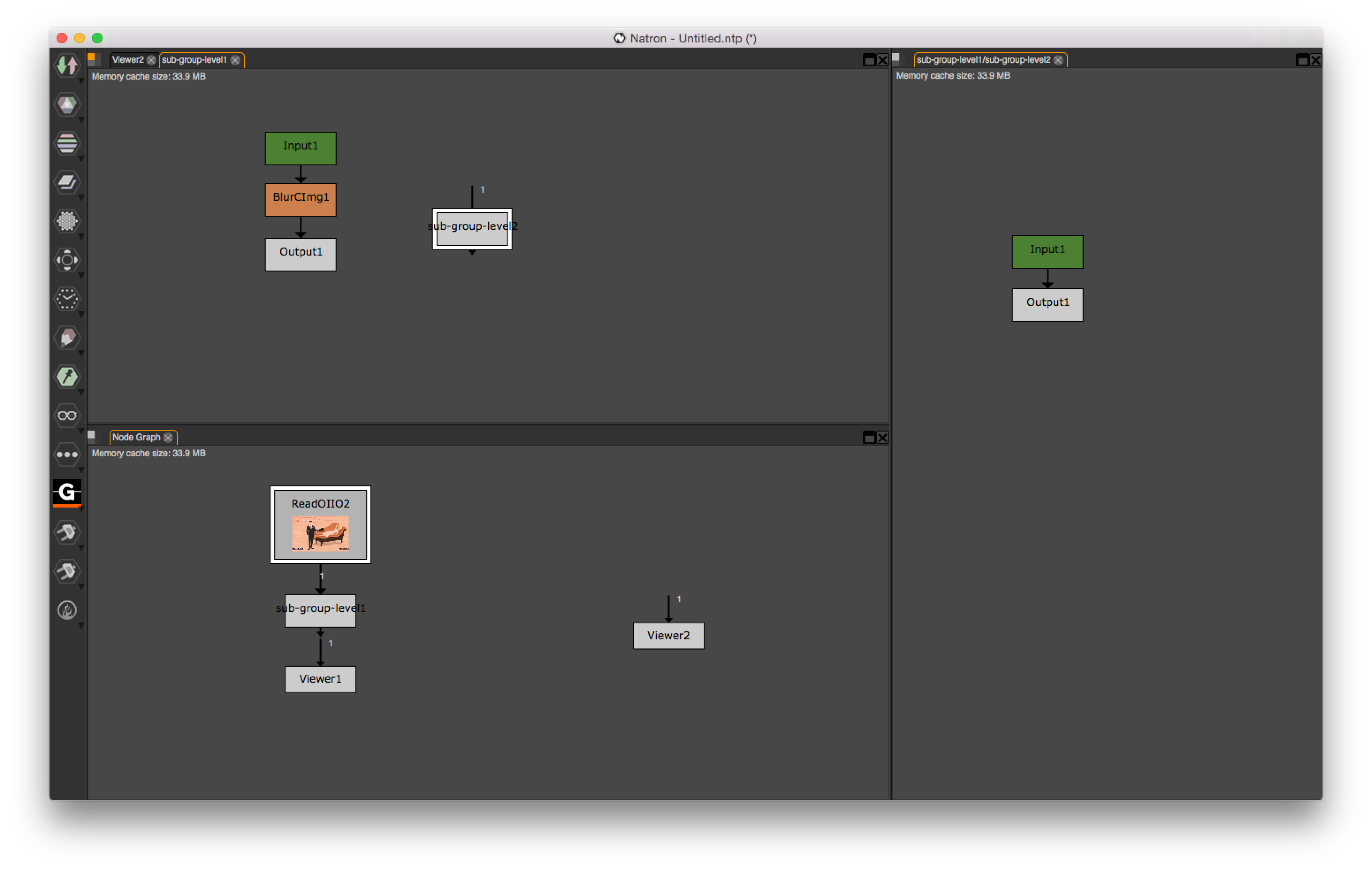The height and width of the screenshot is (871, 1372).
Task: Open the Filter nodes honeycomb icon
Action: click(67, 221)
